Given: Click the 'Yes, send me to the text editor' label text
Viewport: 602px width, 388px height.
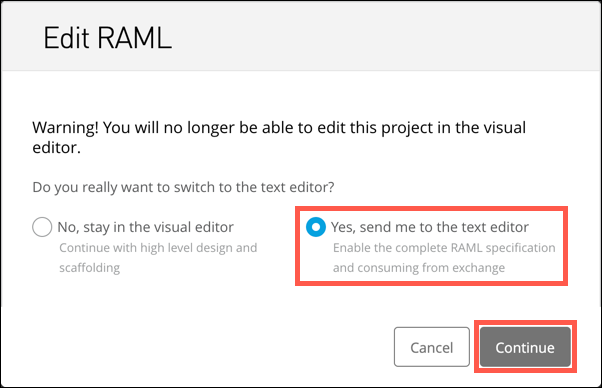Looking at the screenshot, I should (x=430, y=227).
